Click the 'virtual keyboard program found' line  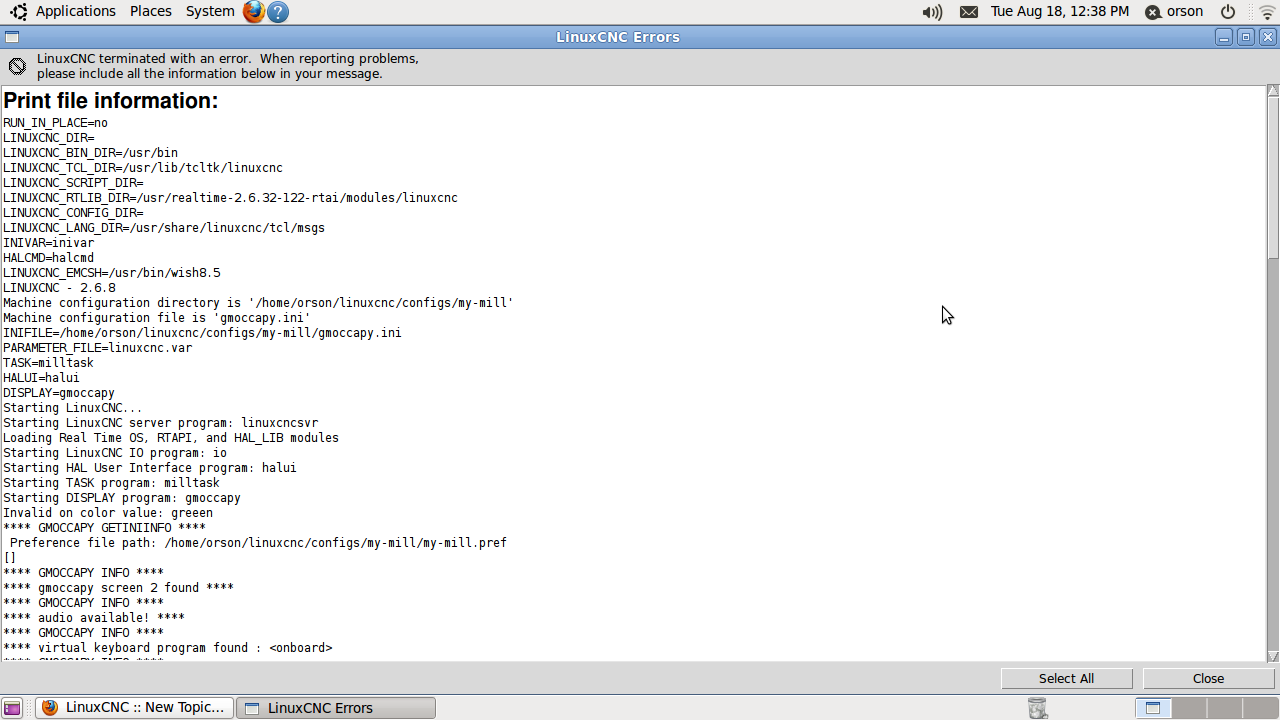click(167, 648)
